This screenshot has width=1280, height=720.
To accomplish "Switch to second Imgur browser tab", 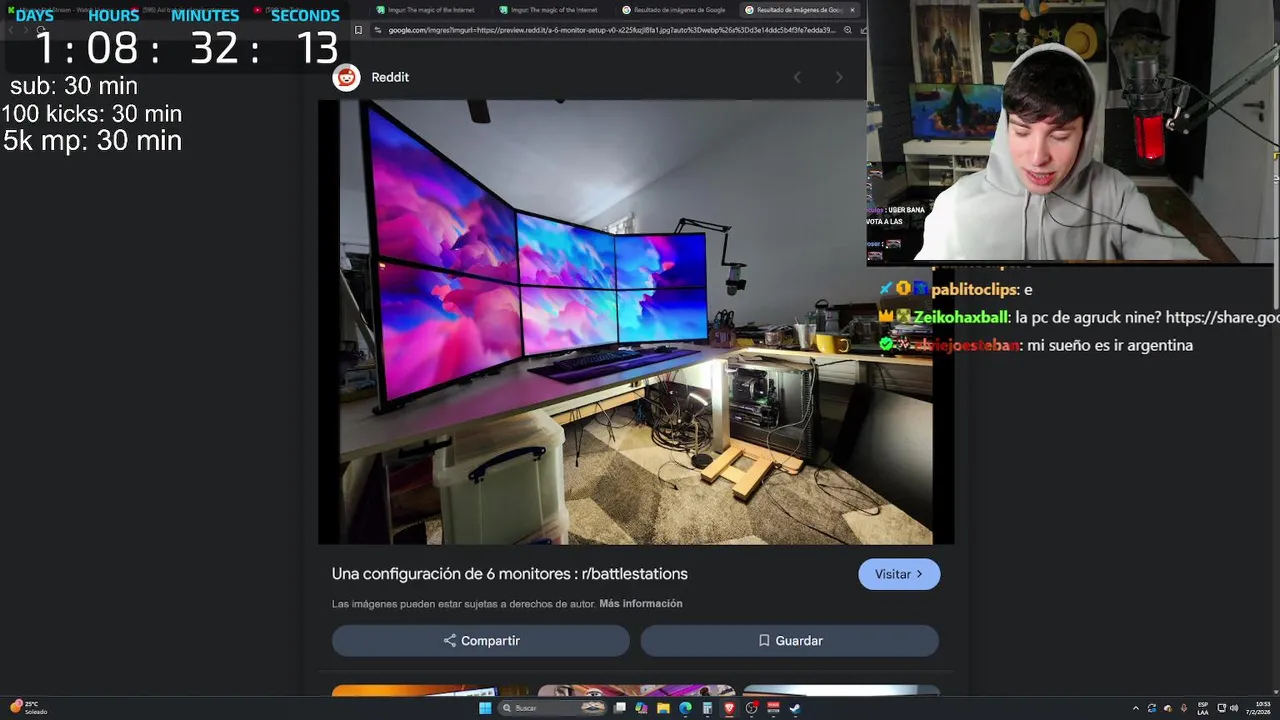I will [553, 10].
